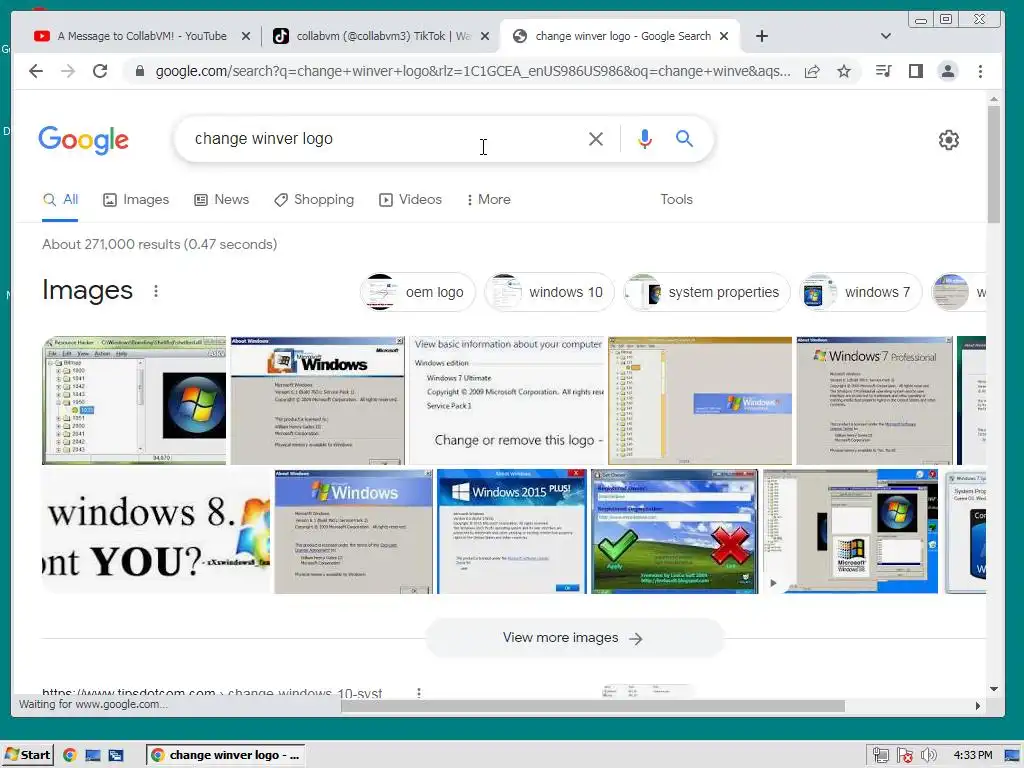The width and height of the screenshot is (1024, 768).
Task: Expand the tab search dropdown chevron
Action: (886, 36)
